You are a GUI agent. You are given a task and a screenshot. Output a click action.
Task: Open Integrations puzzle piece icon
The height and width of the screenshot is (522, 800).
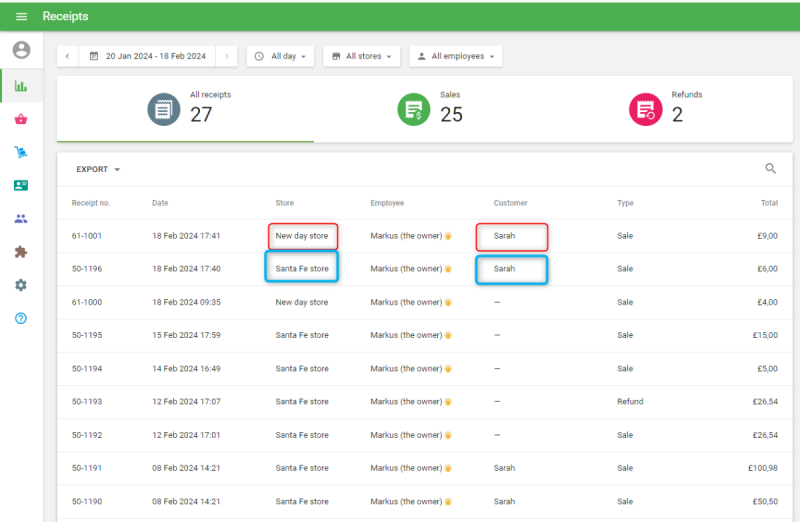click(x=21, y=252)
